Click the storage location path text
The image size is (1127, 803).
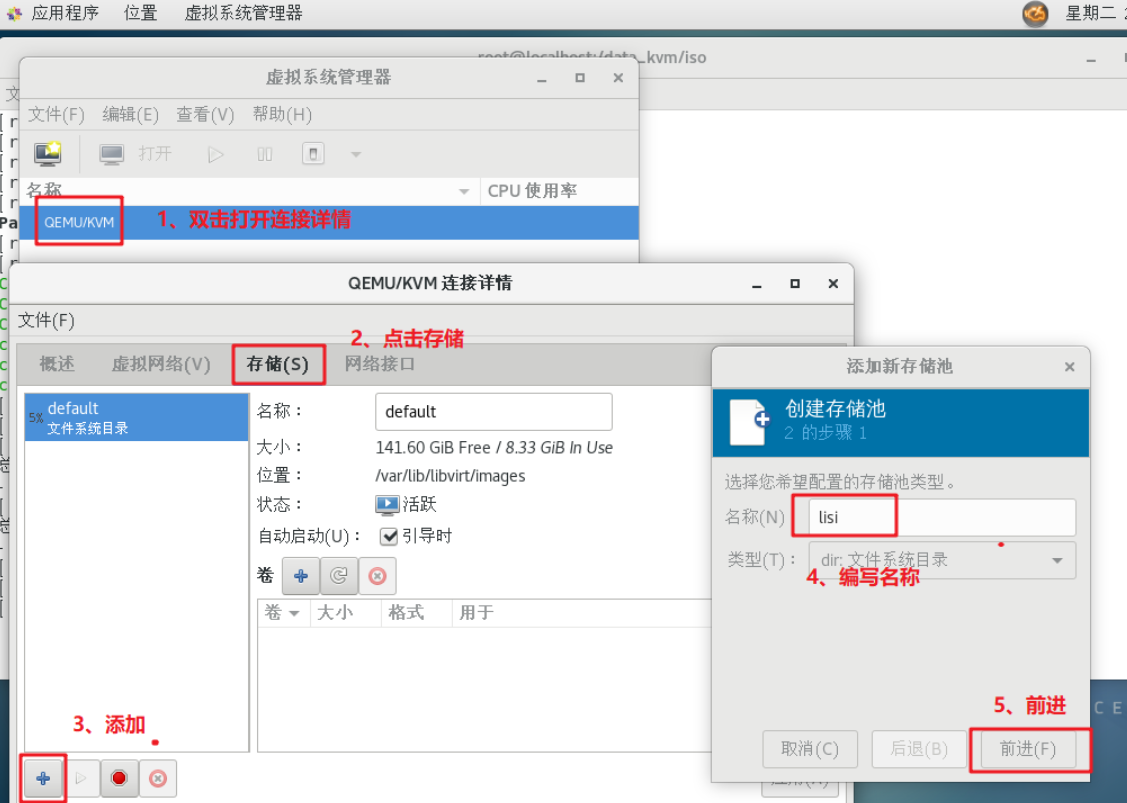[x=450, y=476]
